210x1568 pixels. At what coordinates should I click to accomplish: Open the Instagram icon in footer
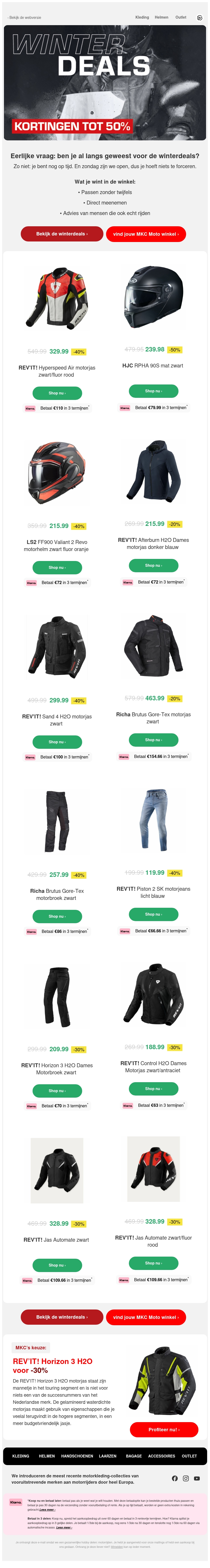tap(186, 1478)
